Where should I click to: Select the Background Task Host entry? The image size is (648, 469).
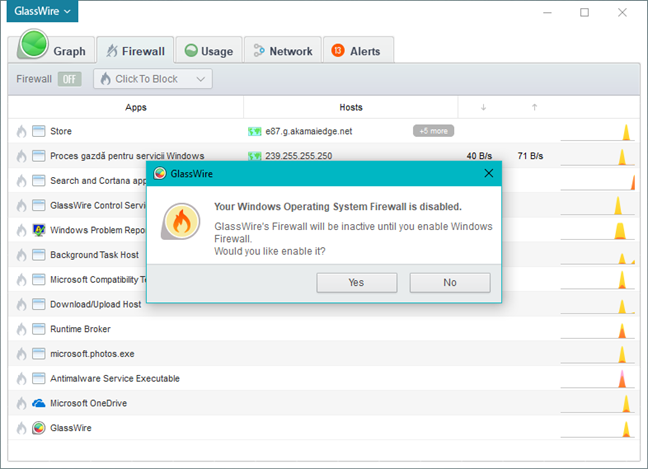pos(94,255)
